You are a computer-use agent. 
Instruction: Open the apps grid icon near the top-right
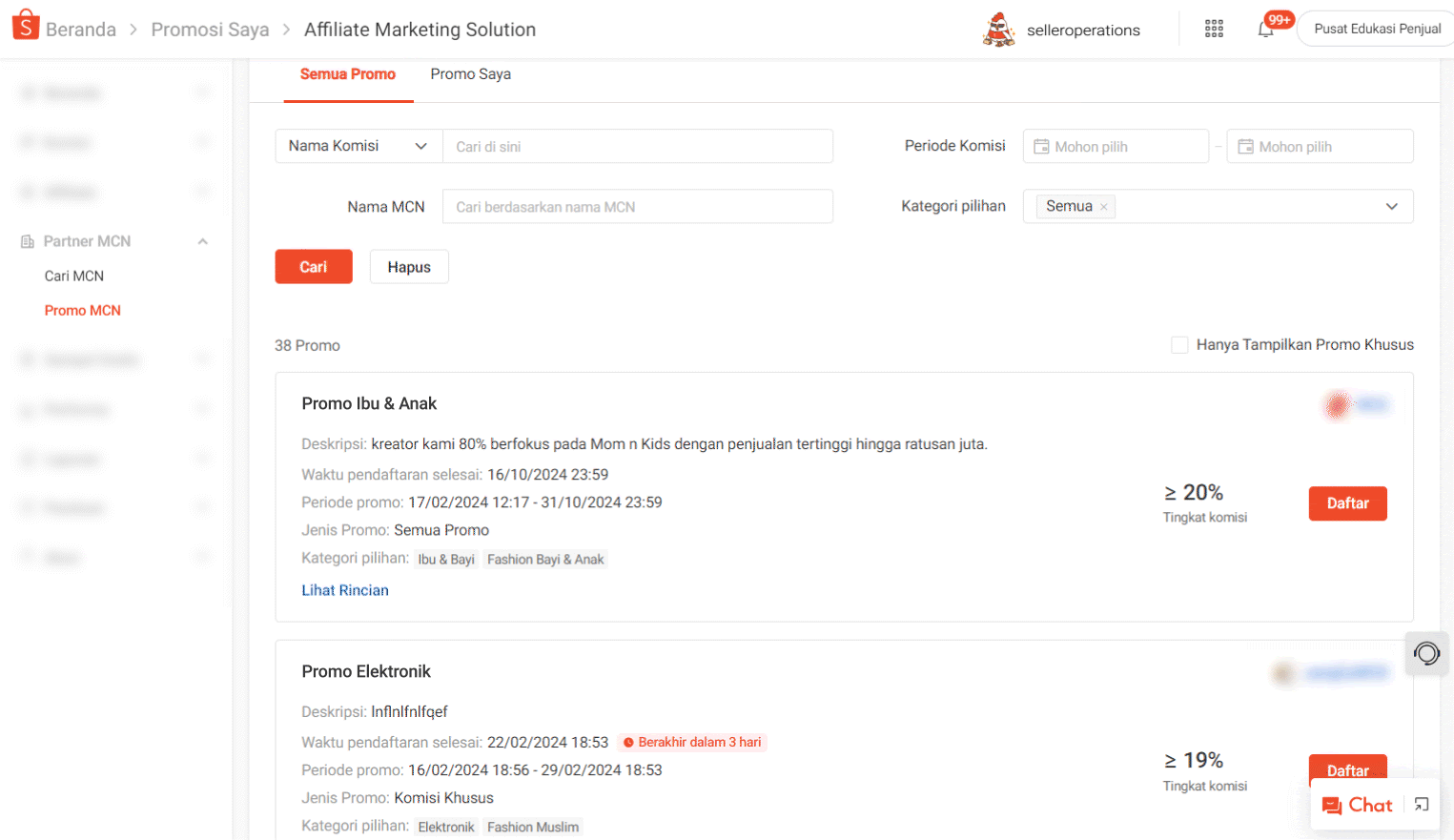tap(1213, 29)
